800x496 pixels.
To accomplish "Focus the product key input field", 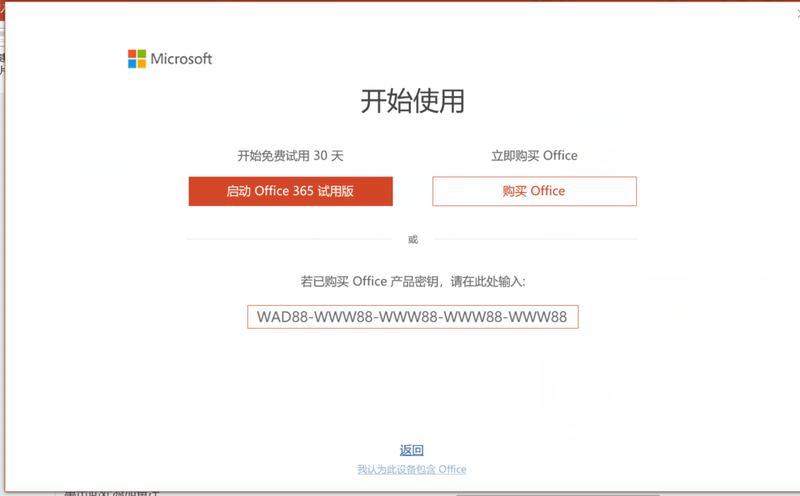I will 413,317.
